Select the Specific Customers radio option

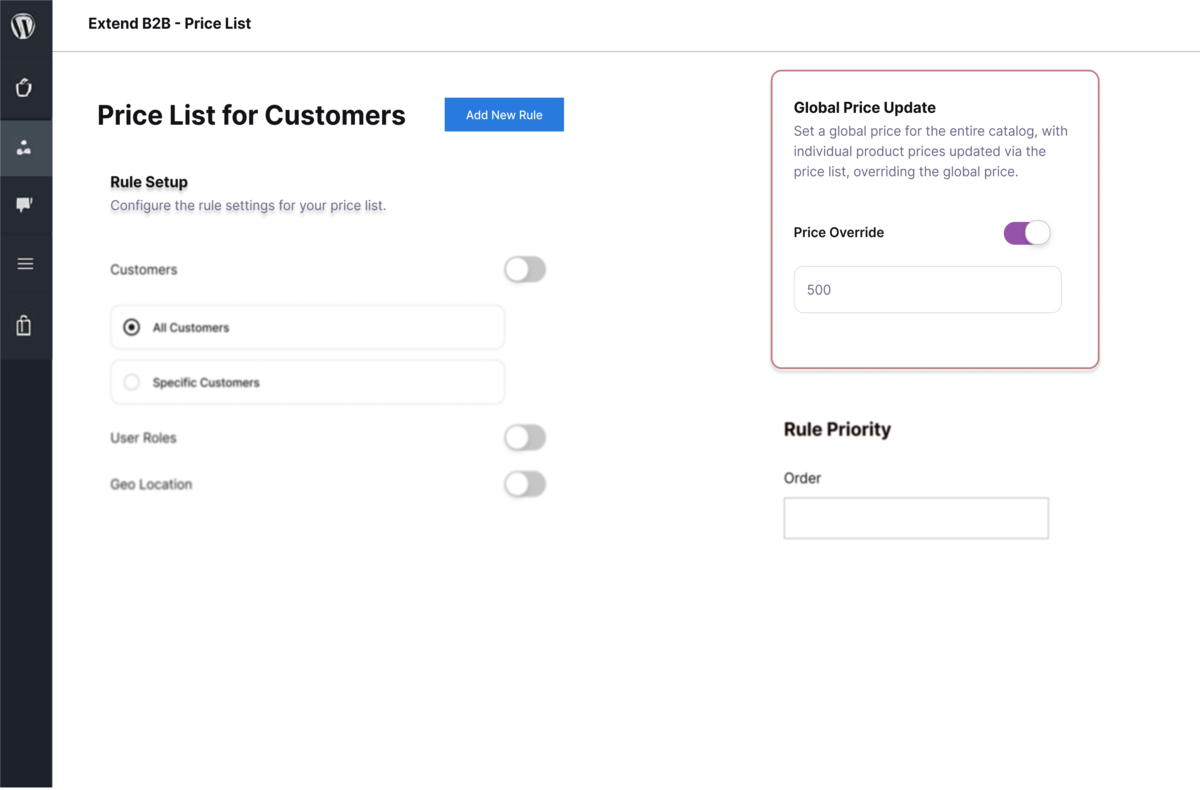tap(131, 382)
